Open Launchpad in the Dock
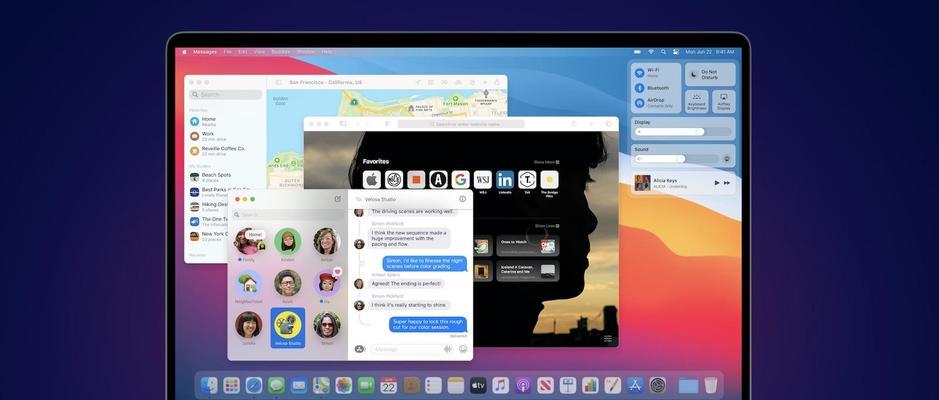This screenshot has height=400, width=939. pyautogui.click(x=231, y=385)
